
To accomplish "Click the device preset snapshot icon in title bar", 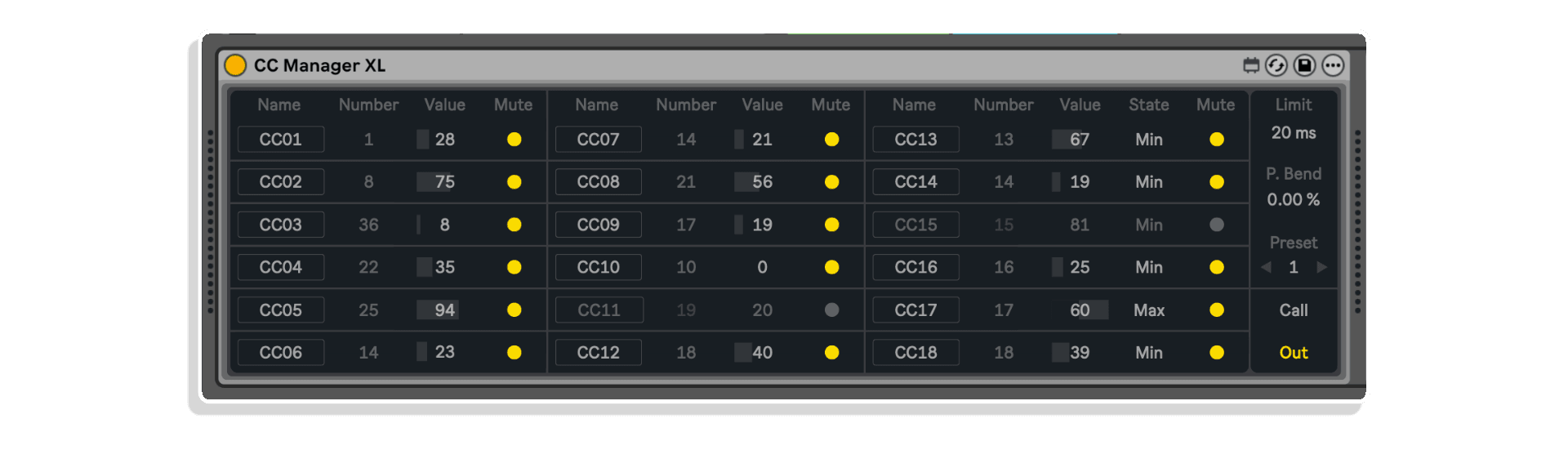I will [1250, 65].
